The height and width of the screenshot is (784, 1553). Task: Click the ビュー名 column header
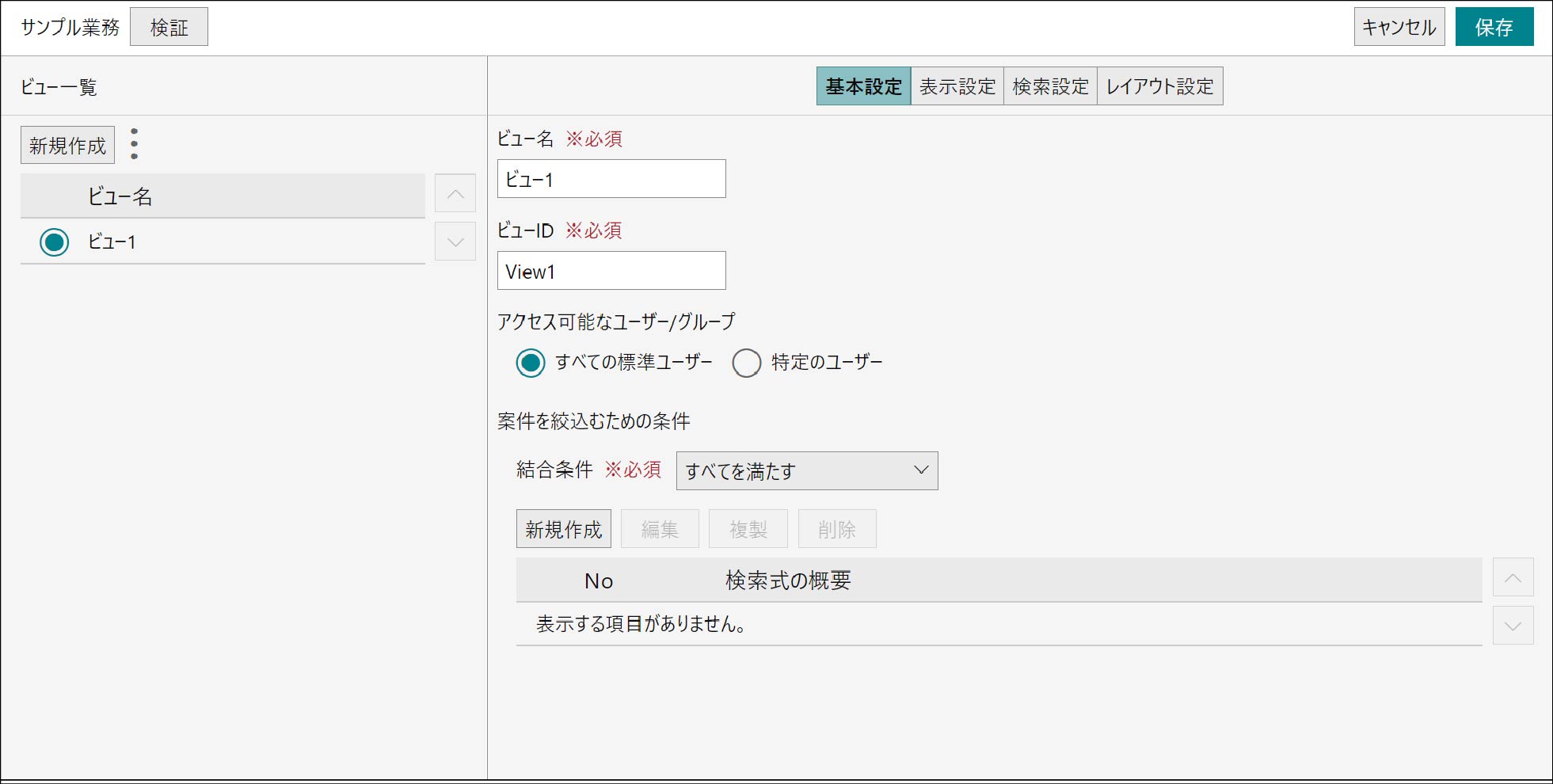pos(120,196)
